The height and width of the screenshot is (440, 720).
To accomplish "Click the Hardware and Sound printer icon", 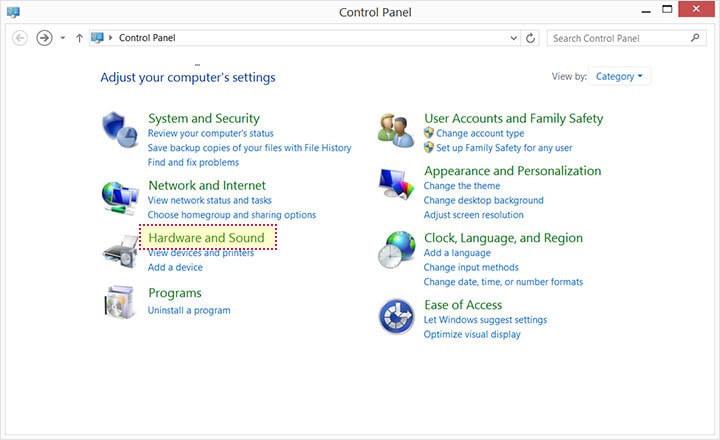I will (x=120, y=251).
